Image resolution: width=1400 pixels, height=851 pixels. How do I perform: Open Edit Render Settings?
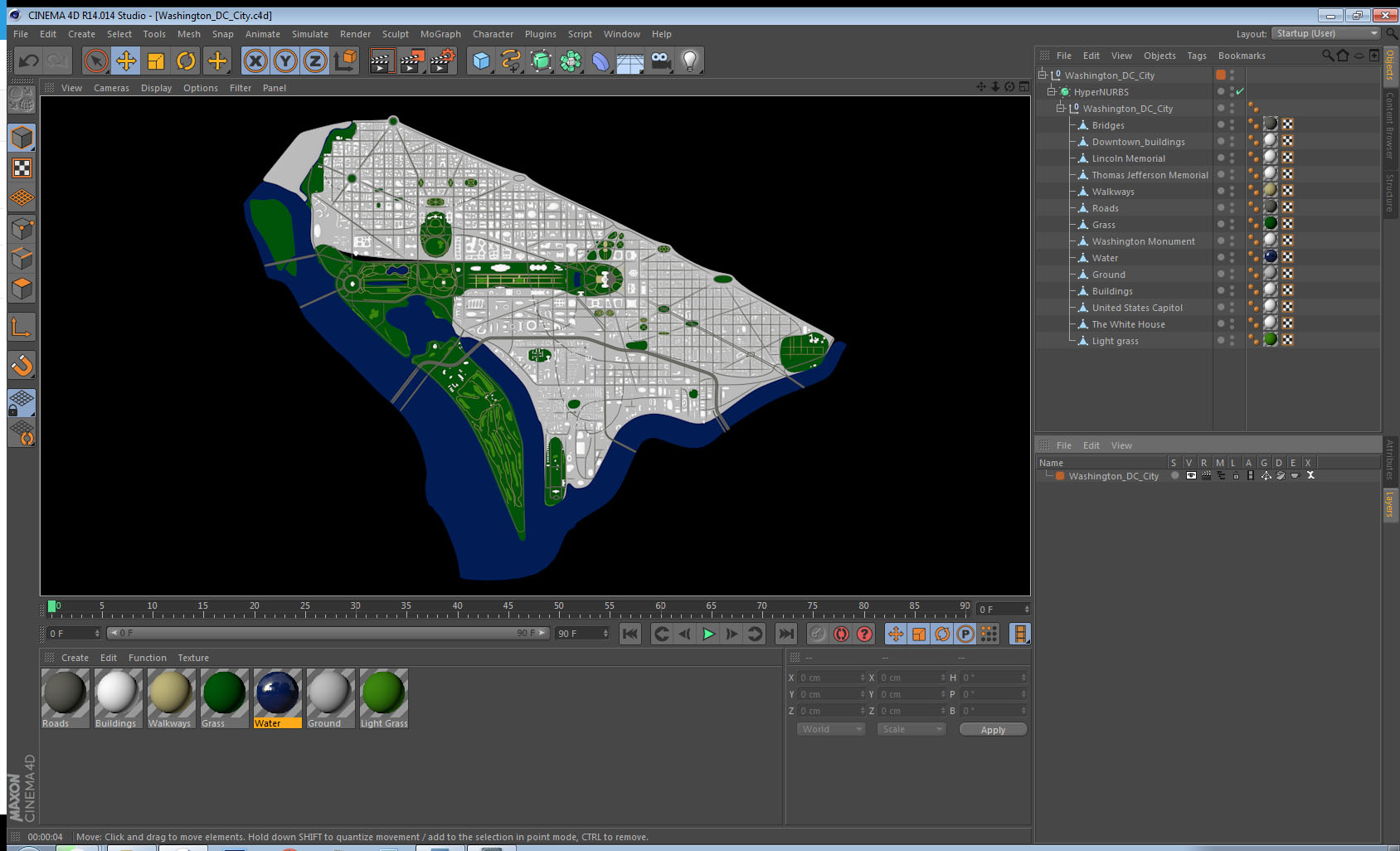[443, 61]
